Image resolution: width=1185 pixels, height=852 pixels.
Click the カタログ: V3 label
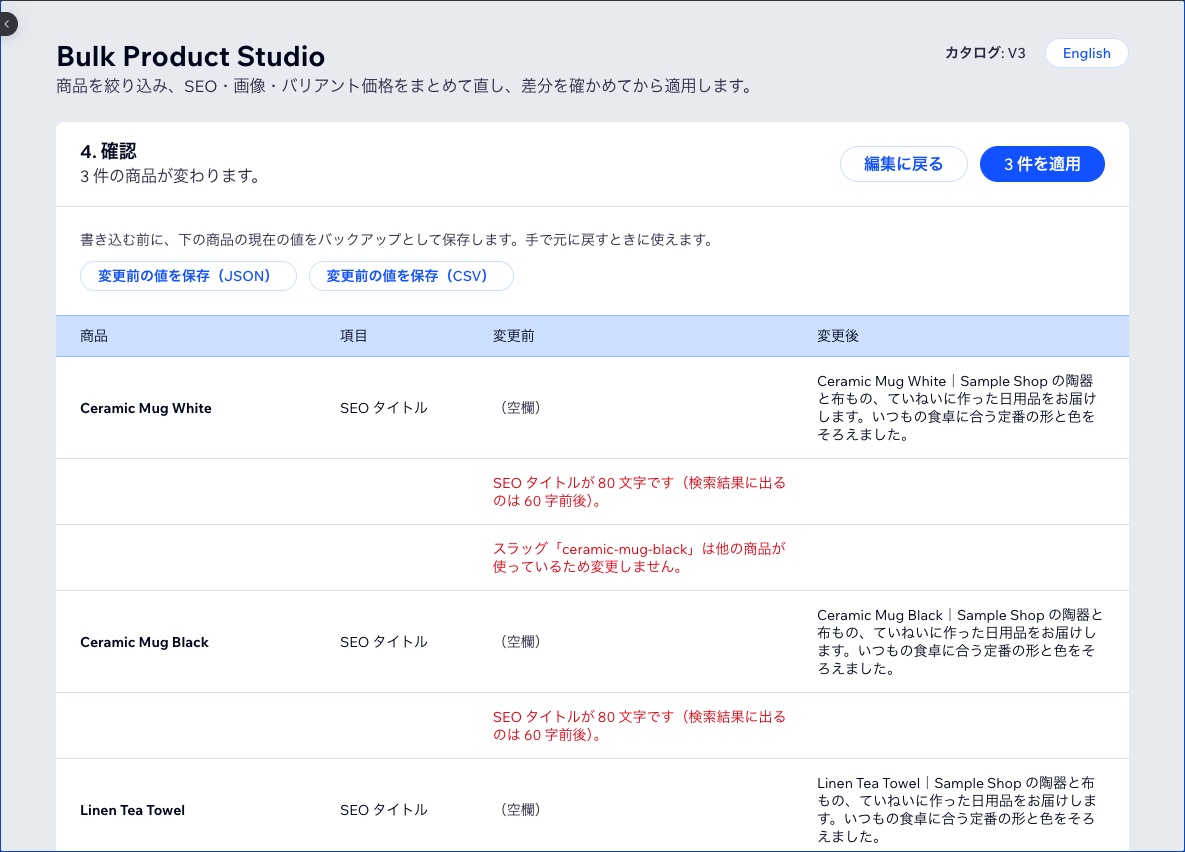coord(985,53)
